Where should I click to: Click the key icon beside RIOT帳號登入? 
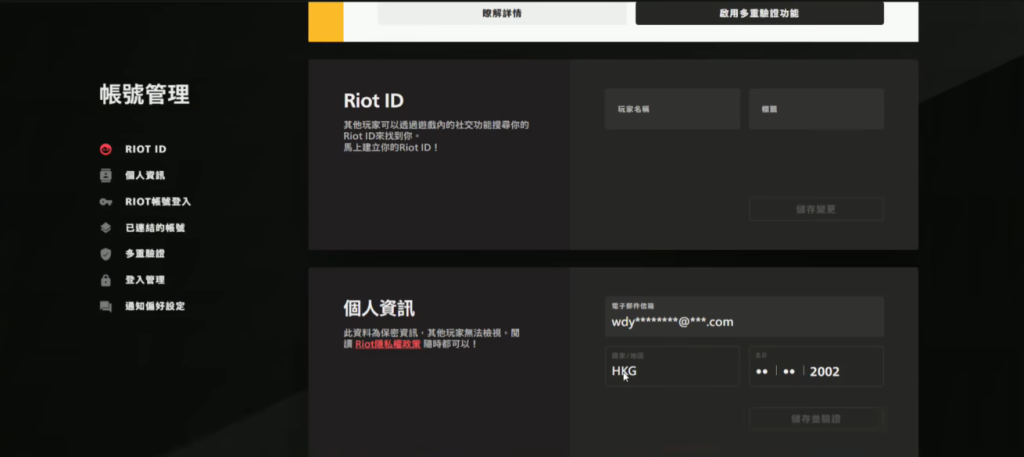tap(106, 202)
